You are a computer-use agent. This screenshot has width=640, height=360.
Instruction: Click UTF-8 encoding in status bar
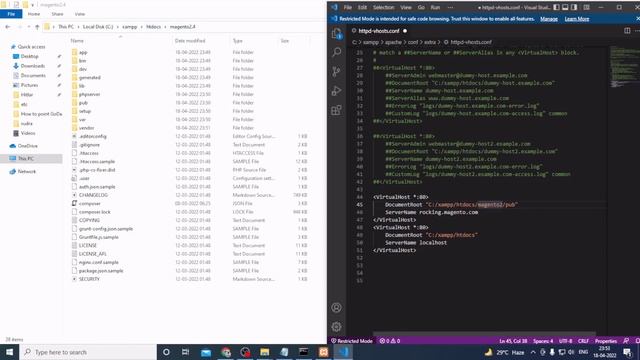pyautogui.click(x=565, y=341)
